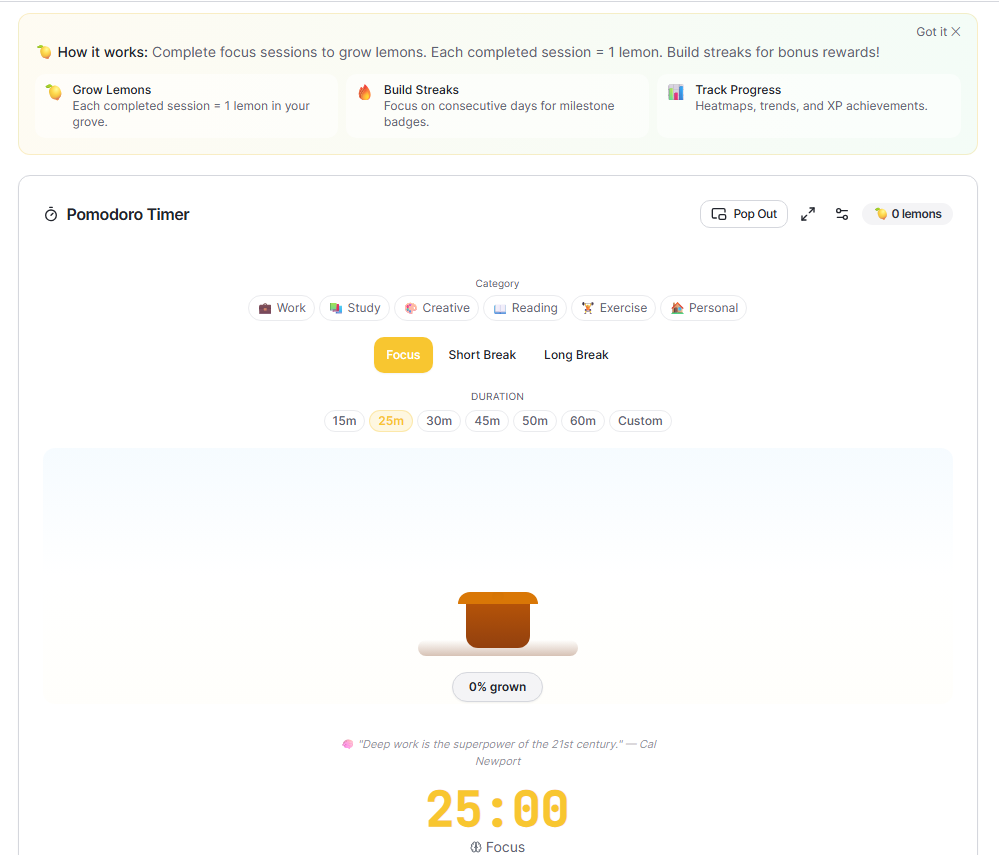Screen dimensions: 999x855
Task: Click the flame icon next to Build Streaks
Action: tap(364, 89)
